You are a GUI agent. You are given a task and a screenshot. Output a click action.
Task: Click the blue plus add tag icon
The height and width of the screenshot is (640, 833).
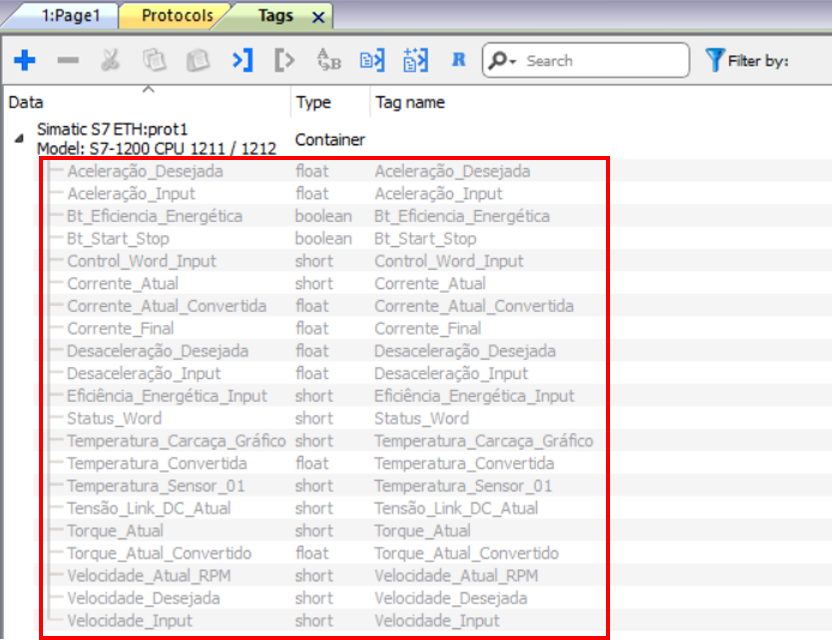[25, 61]
